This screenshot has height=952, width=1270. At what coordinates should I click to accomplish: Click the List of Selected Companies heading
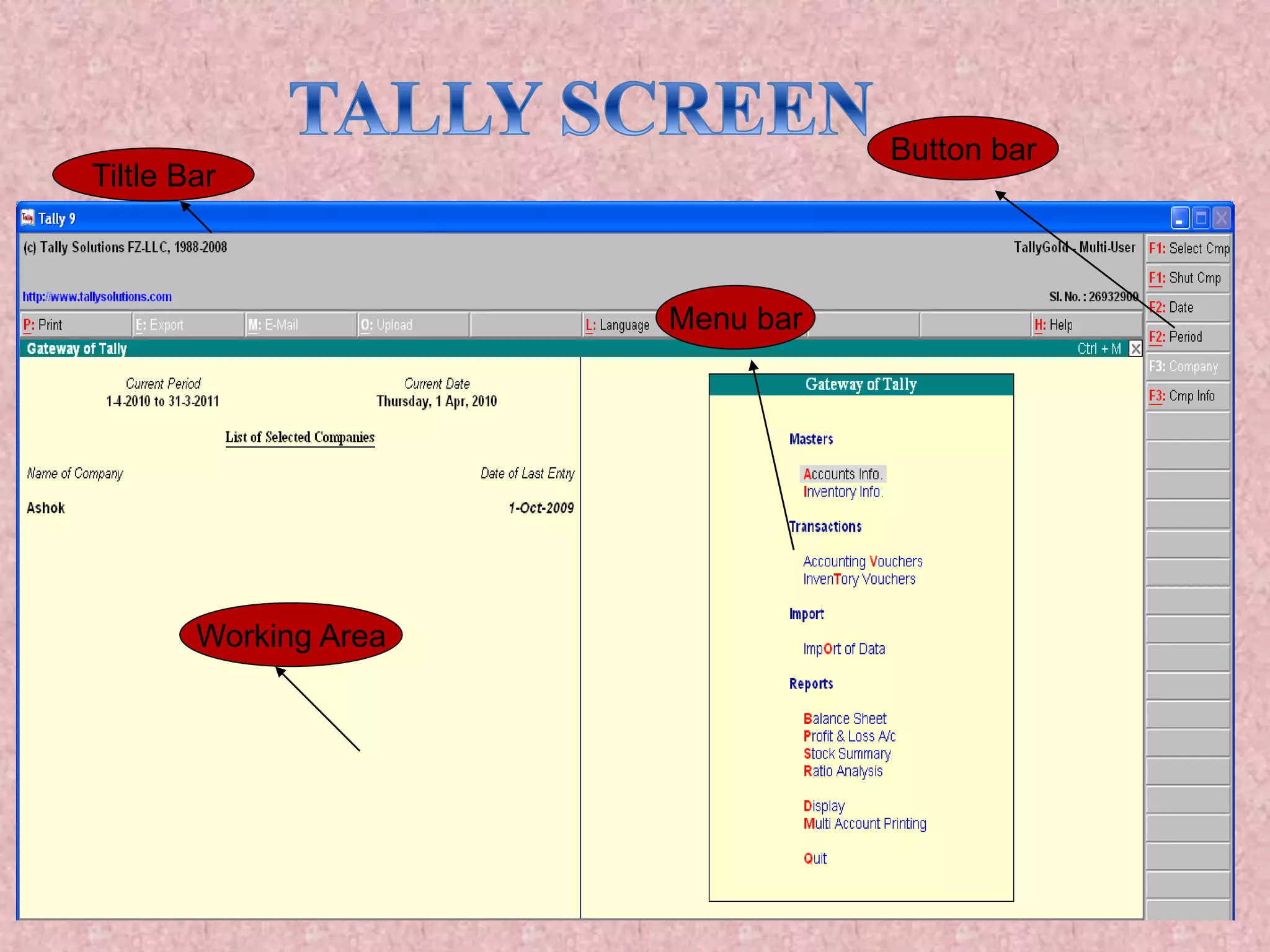[x=300, y=438]
